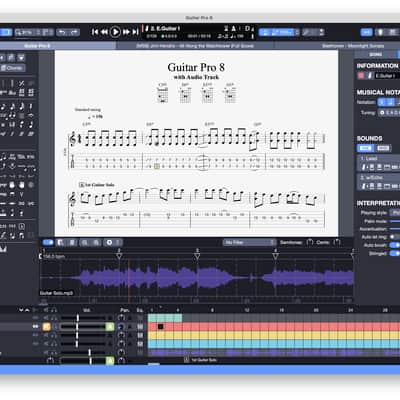Switch to the Jimi Hendrix Watchtower file tab

pos(195,46)
